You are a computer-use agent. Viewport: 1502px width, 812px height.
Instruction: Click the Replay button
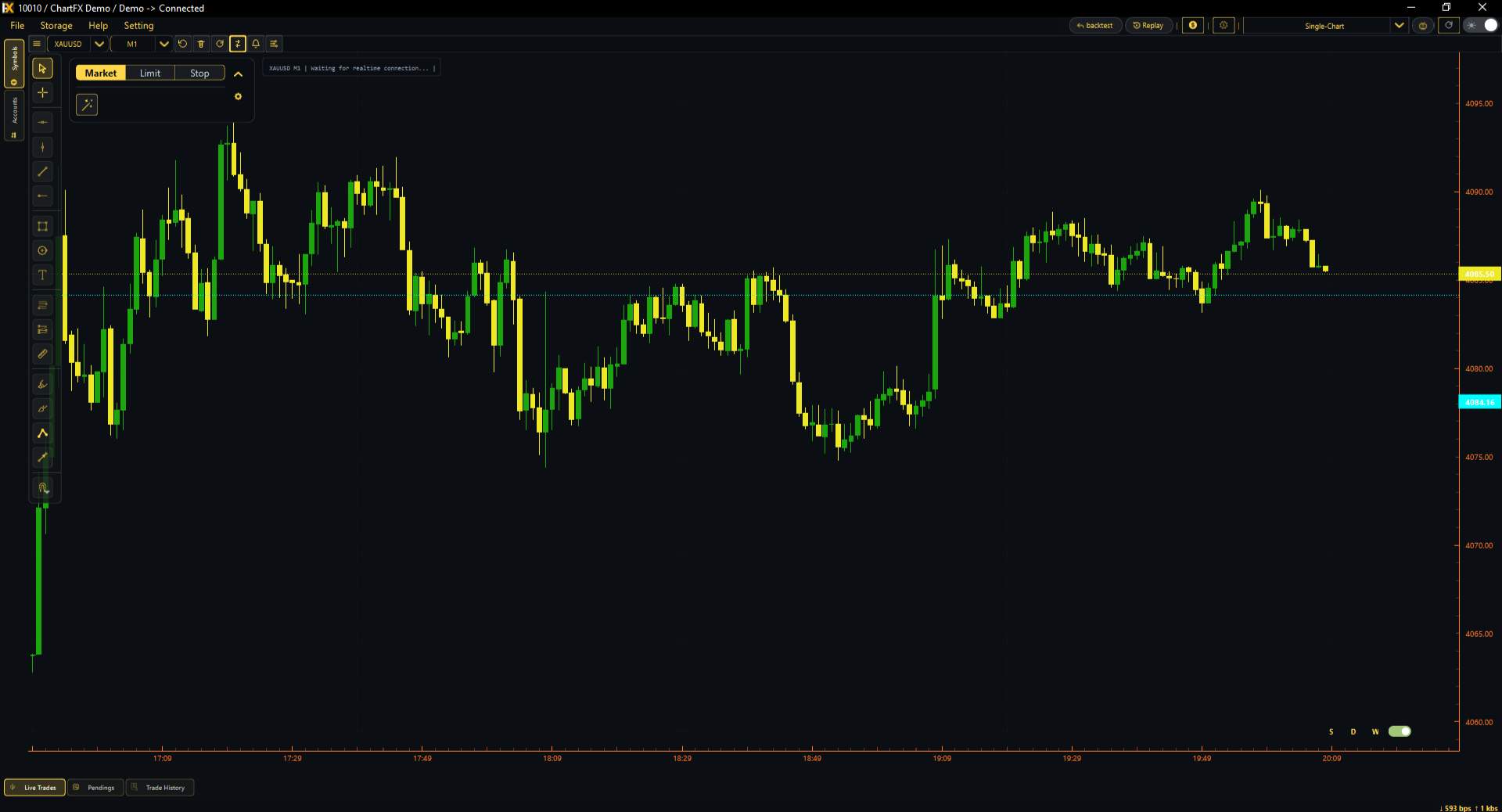pos(1148,26)
